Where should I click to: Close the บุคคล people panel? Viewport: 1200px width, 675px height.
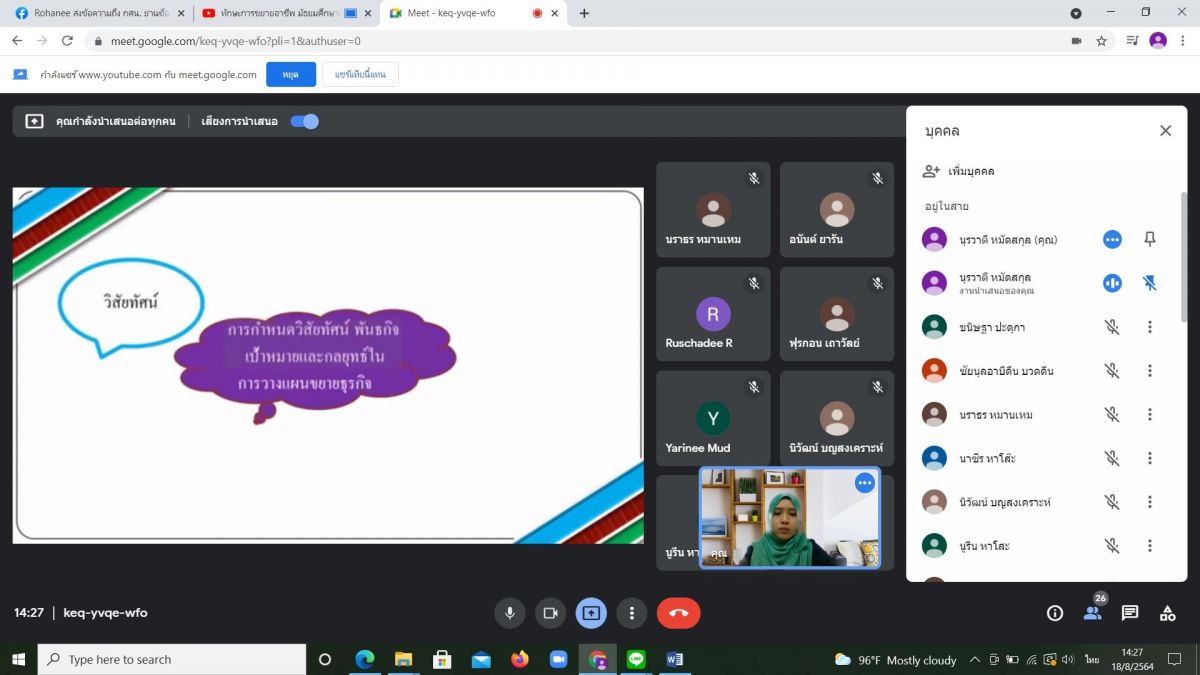[1165, 131]
